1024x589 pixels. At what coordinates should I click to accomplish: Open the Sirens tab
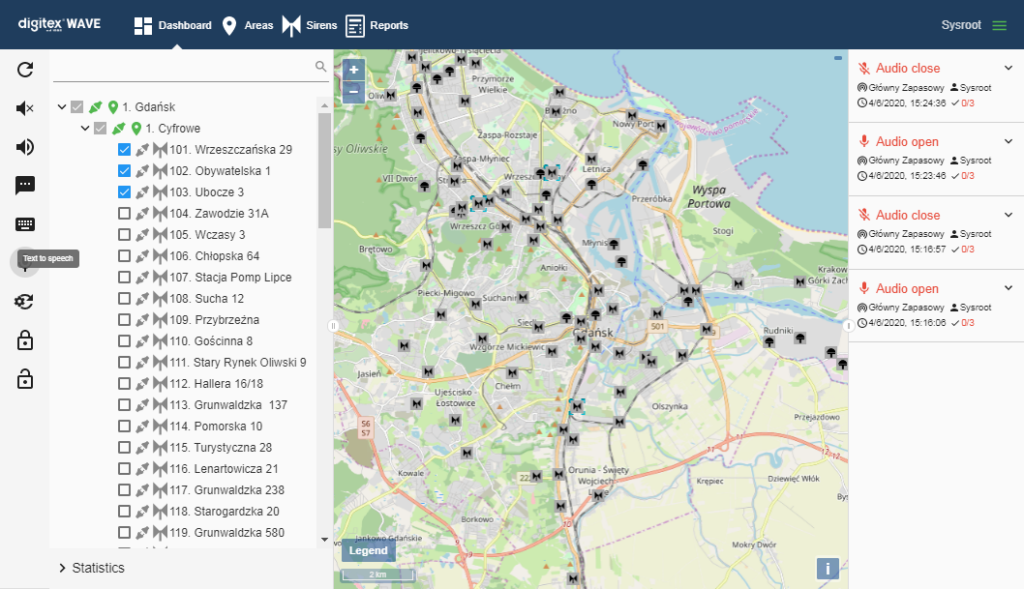click(x=310, y=25)
